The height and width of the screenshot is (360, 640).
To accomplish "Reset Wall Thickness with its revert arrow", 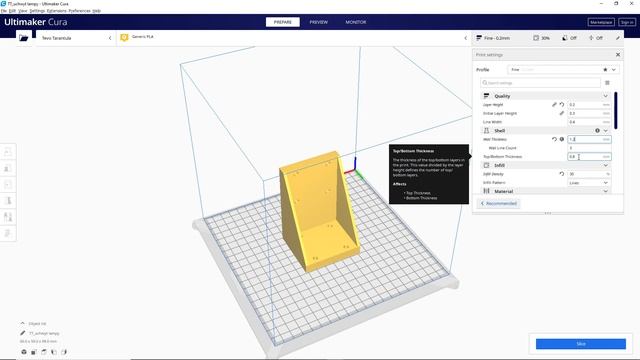I will [554, 139].
